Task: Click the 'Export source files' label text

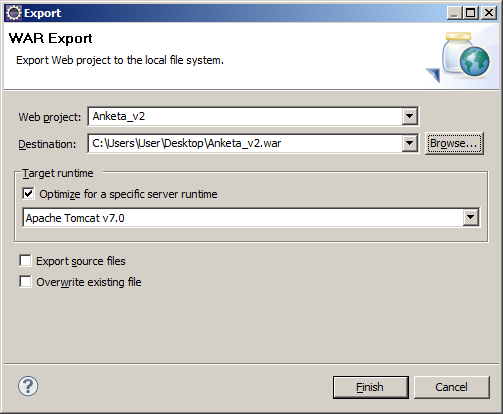Action: [x=81, y=261]
